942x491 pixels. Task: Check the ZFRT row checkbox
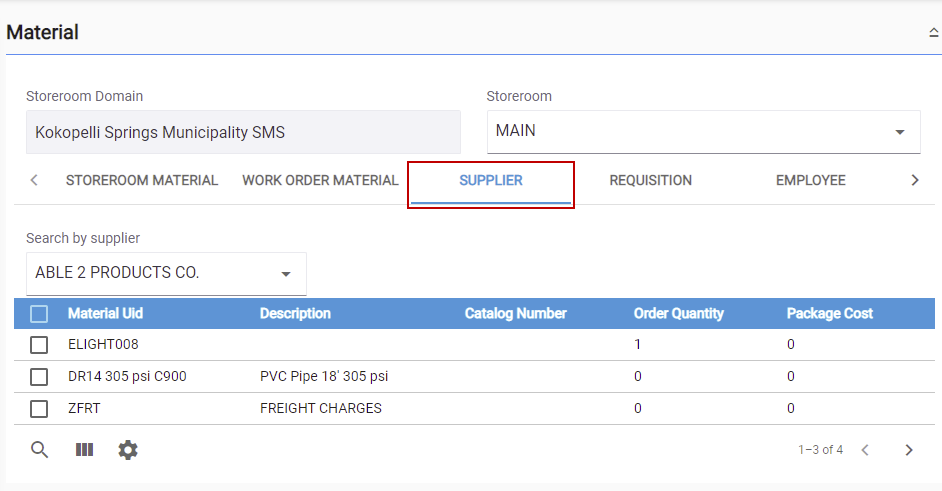(x=39, y=409)
